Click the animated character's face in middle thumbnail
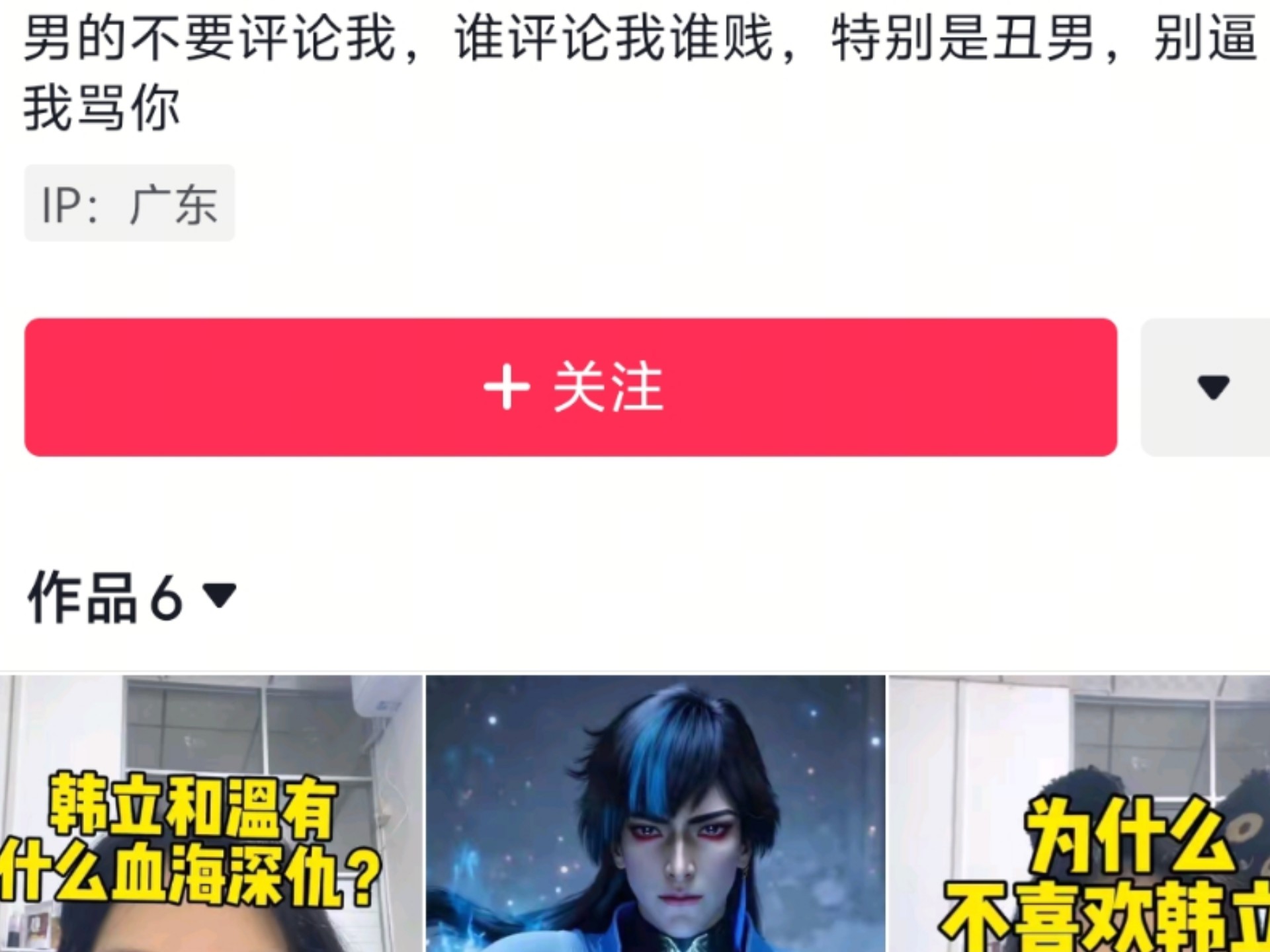This screenshot has width=1270, height=952. tap(677, 853)
